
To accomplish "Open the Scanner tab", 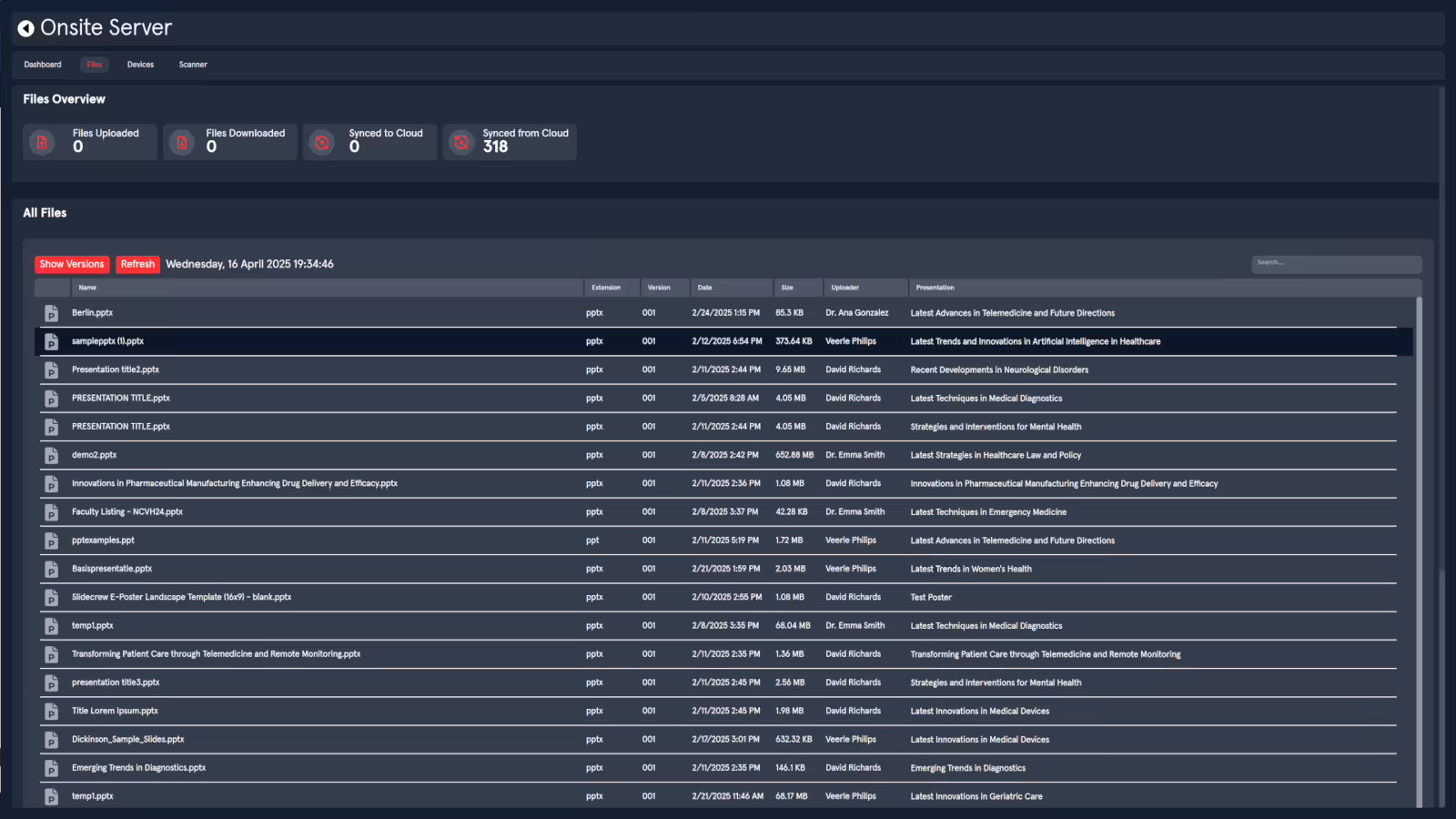I will [x=193, y=65].
